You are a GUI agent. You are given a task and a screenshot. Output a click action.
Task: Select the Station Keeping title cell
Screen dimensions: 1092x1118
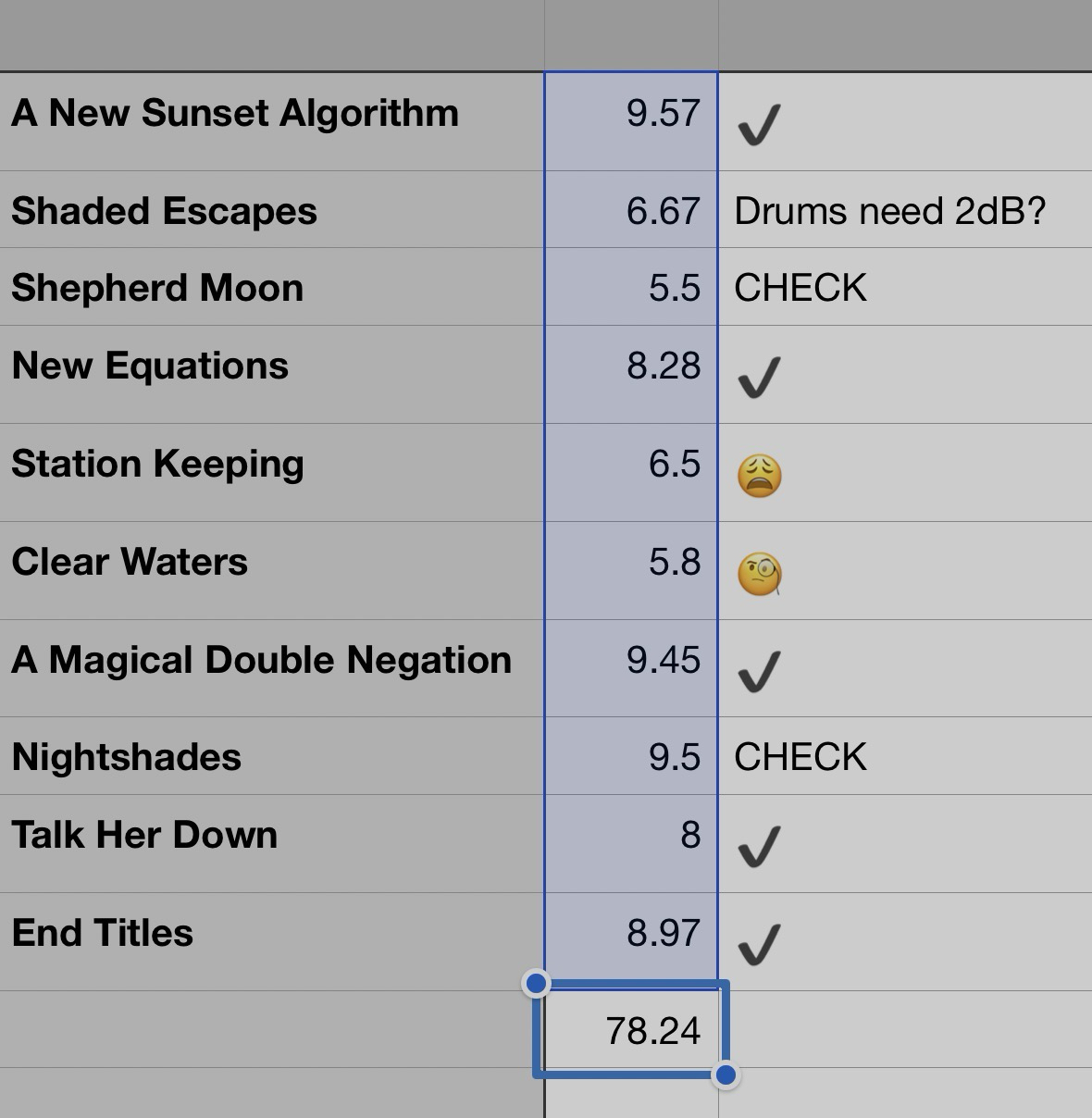[x=157, y=464]
